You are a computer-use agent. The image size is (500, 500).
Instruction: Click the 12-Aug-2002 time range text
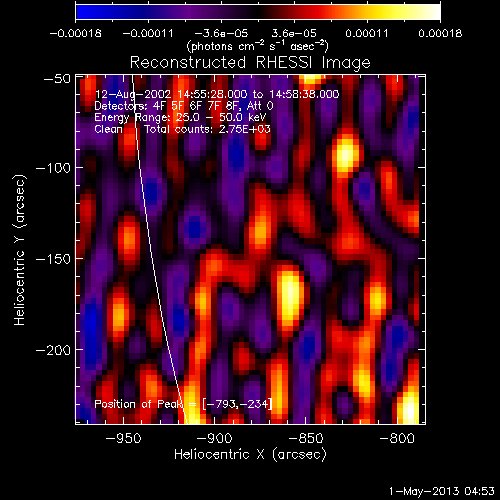click(217, 94)
